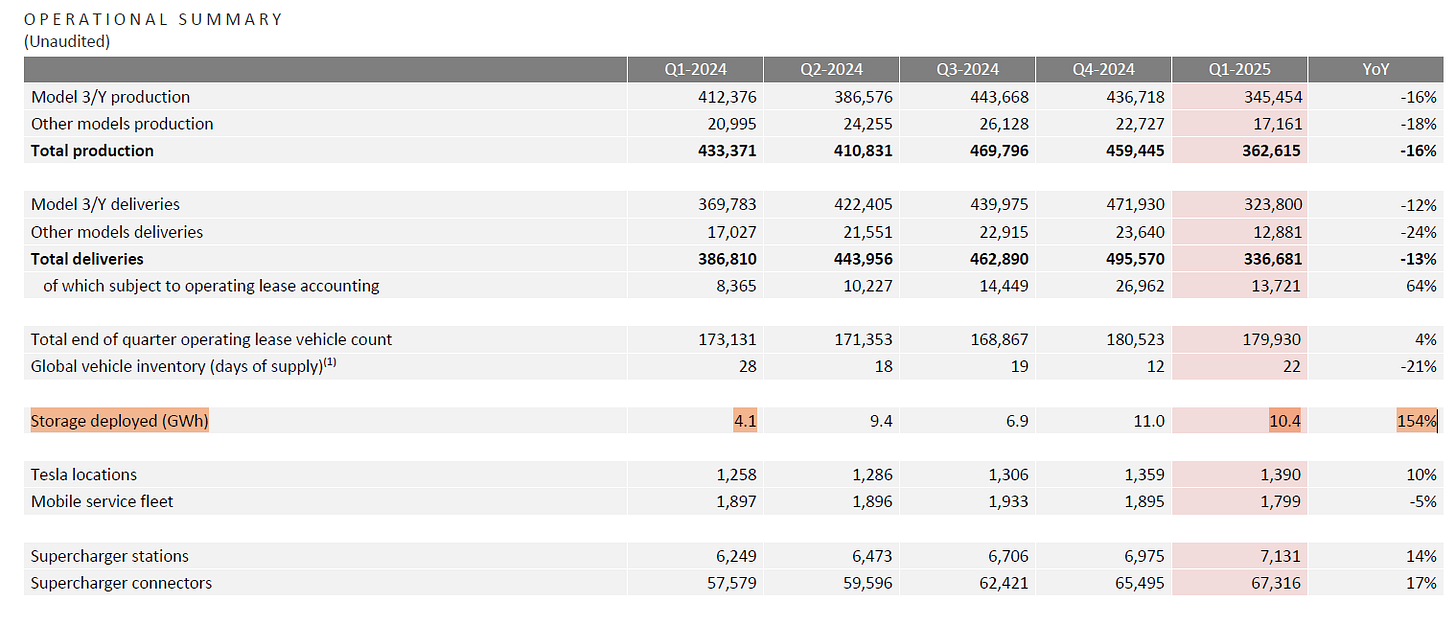Select the operating lease vehicle count label
This screenshot has width=1456, height=626.
point(211,340)
